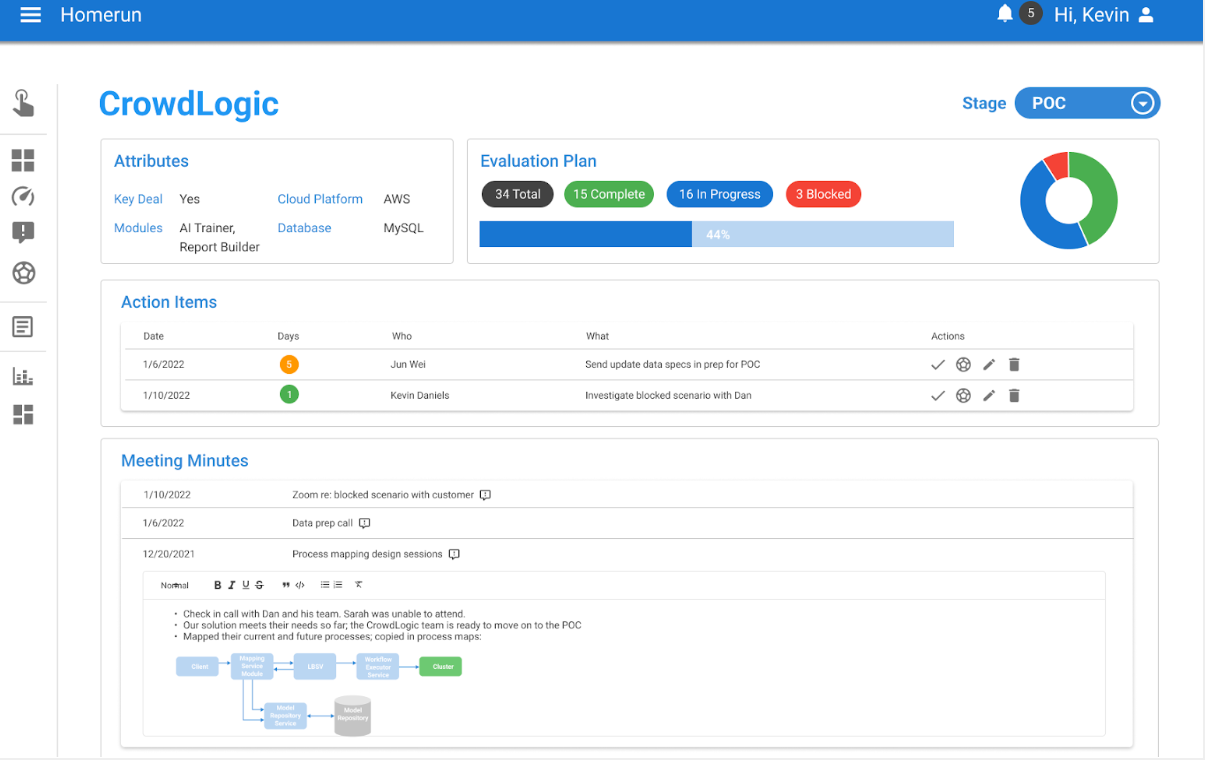Click the Evaluation Plan heading
The image size is (1206, 760).
[x=538, y=161]
